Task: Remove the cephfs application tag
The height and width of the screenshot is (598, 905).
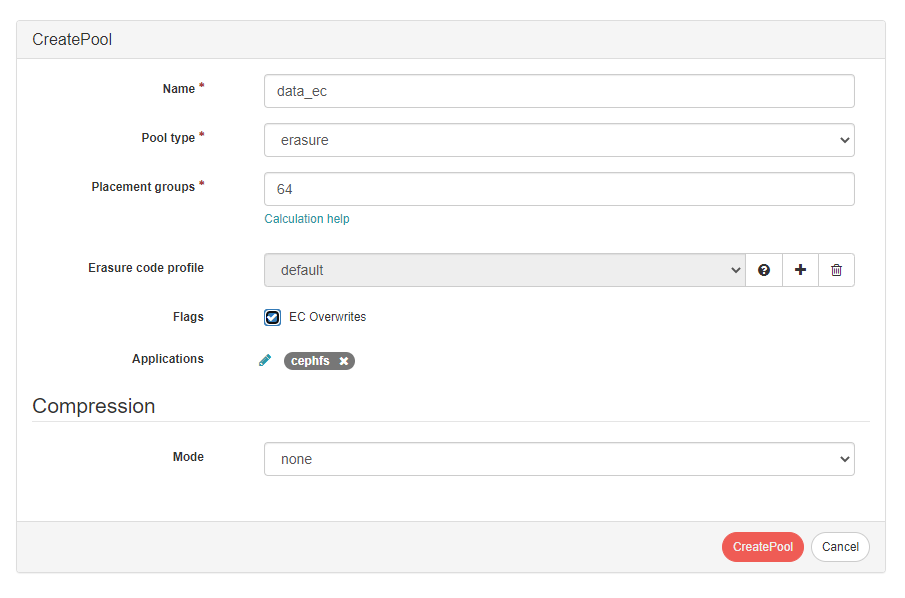Action: [x=343, y=361]
